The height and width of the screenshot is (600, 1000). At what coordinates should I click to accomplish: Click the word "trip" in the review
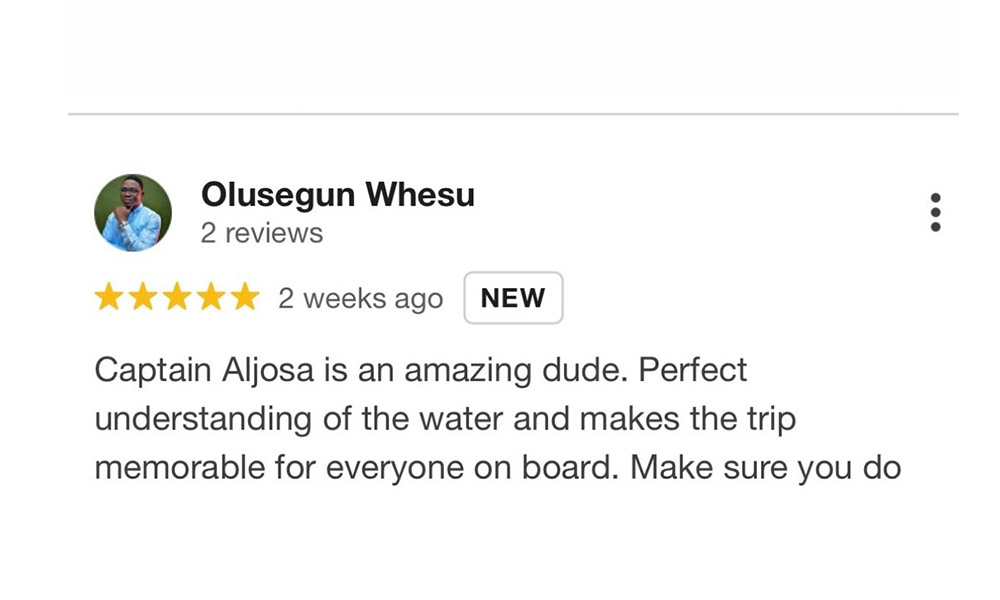pyautogui.click(x=770, y=419)
